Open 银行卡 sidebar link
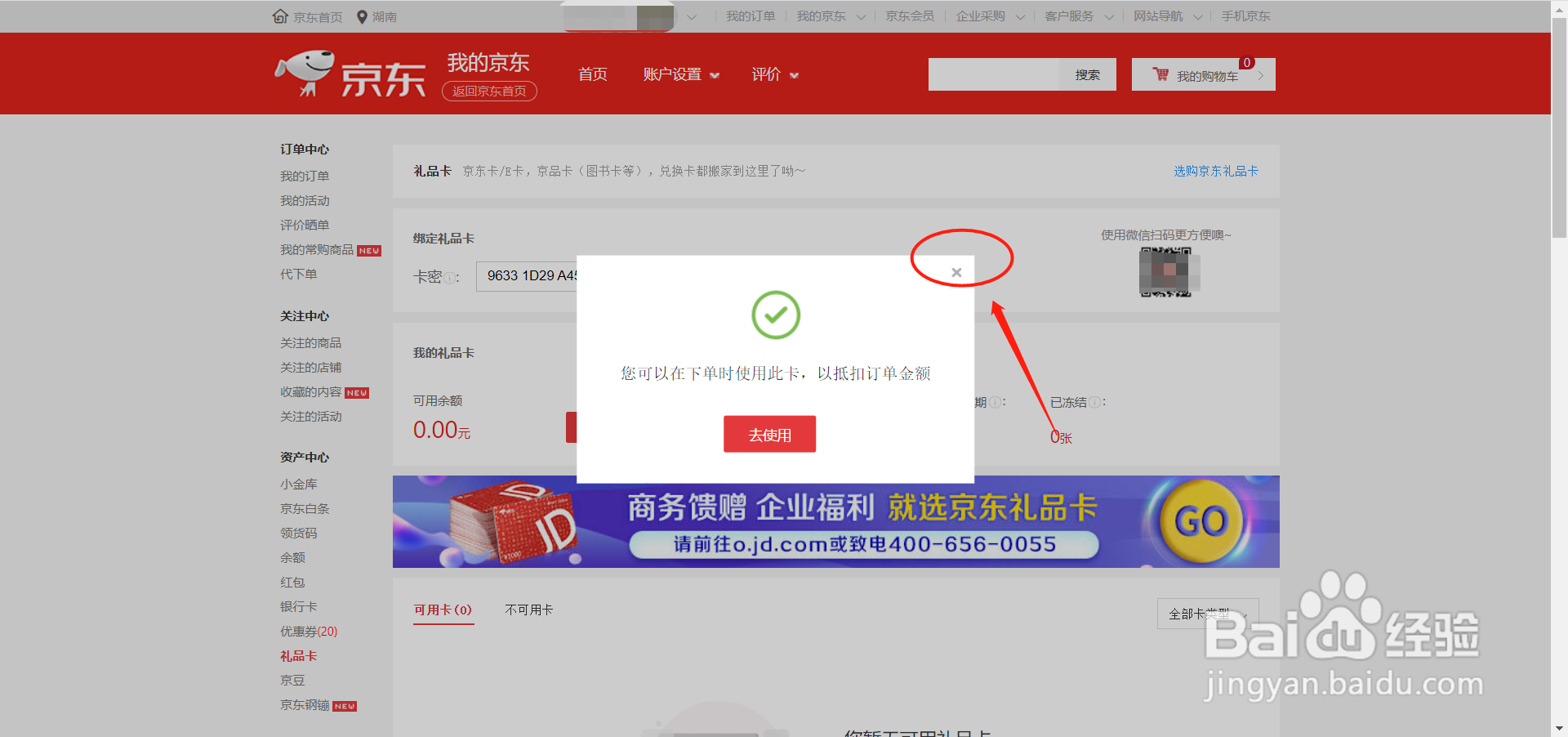 pyautogui.click(x=299, y=607)
